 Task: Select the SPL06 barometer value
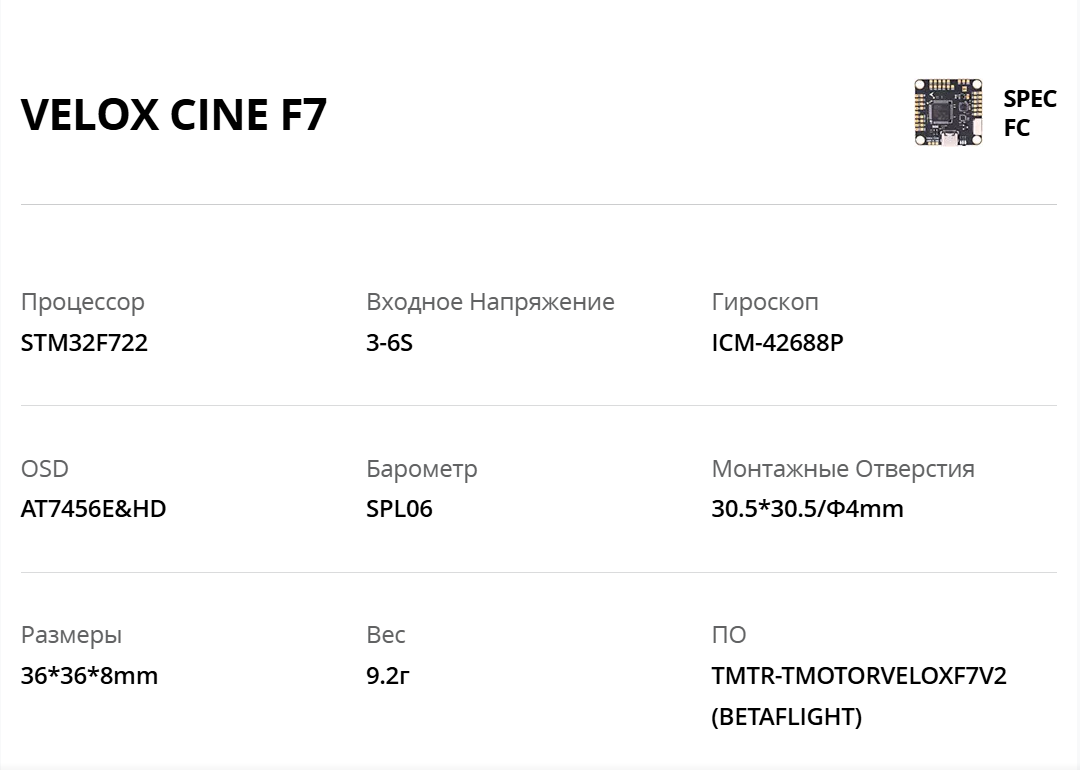tap(399, 509)
